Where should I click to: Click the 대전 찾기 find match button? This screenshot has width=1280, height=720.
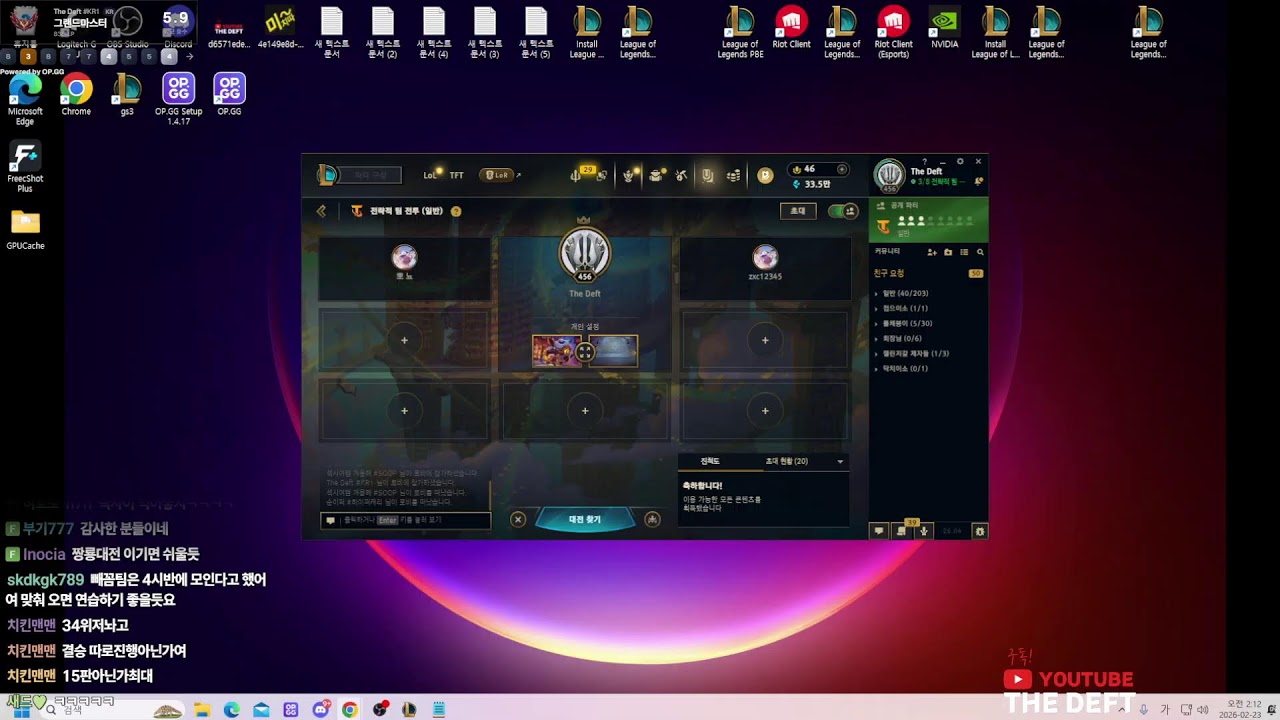coord(585,519)
